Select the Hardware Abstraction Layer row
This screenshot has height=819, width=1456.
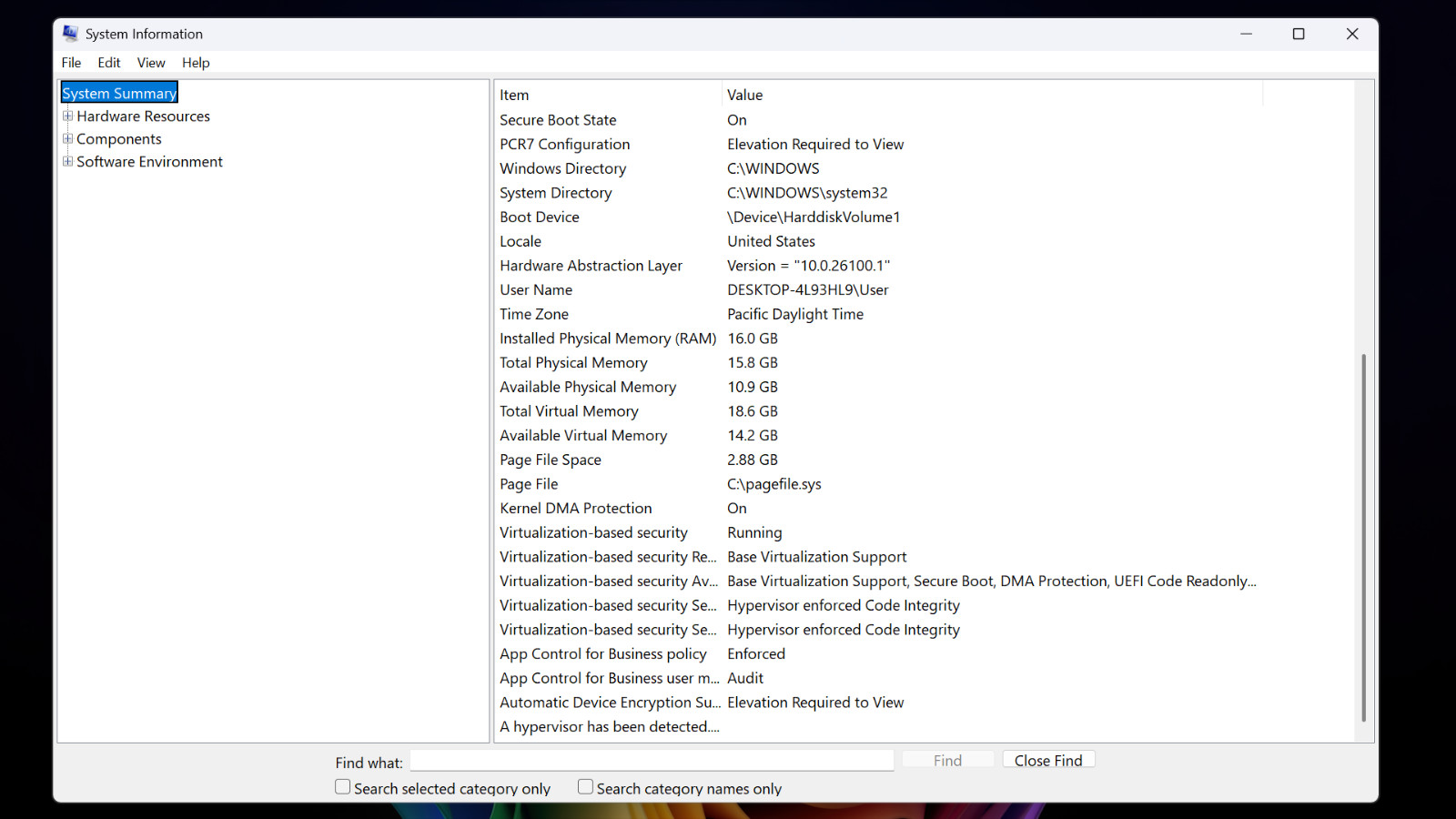pos(878,266)
